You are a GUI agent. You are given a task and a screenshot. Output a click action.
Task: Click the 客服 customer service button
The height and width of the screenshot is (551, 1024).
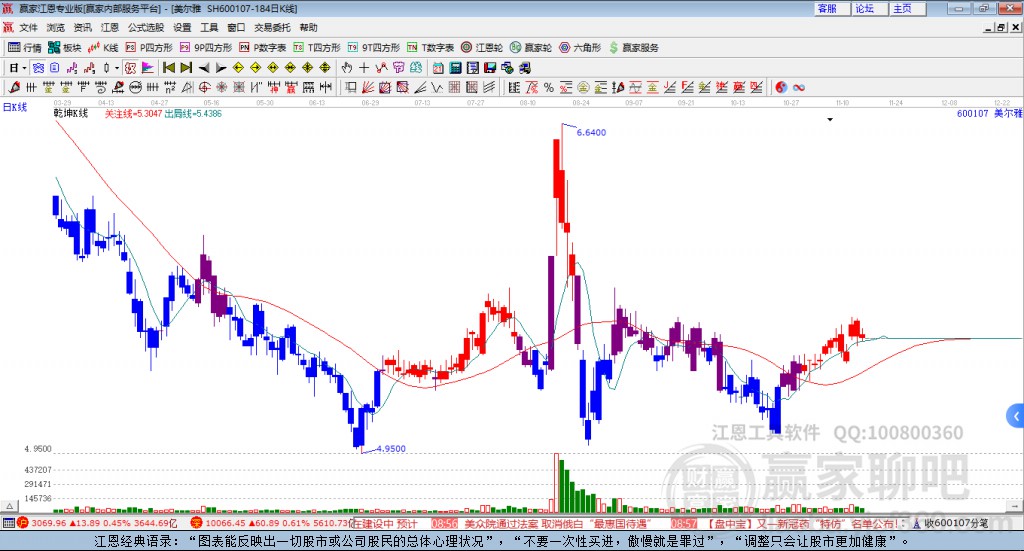(x=832, y=8)
